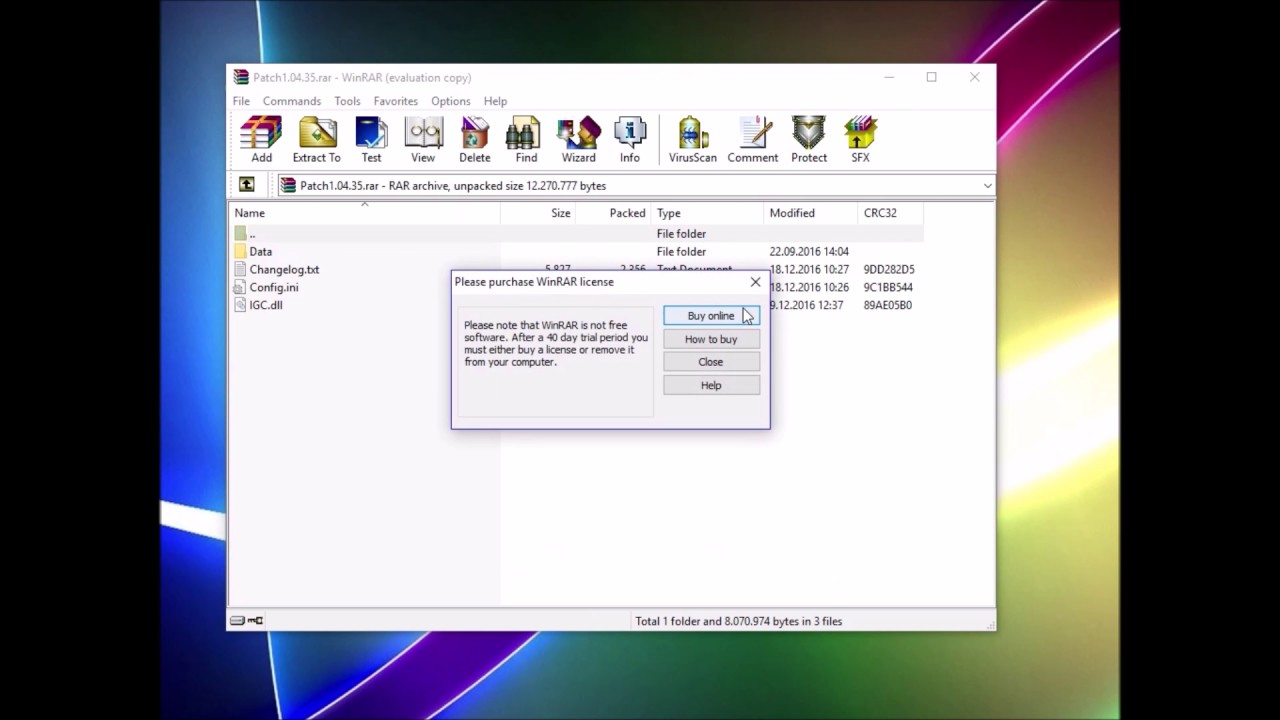Dismiss license dialog with X

click(x=755, y=282)
